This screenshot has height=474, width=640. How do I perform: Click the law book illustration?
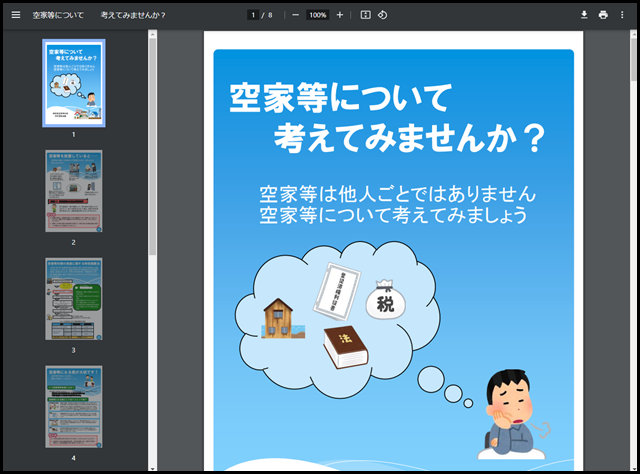tap(346, 347)
